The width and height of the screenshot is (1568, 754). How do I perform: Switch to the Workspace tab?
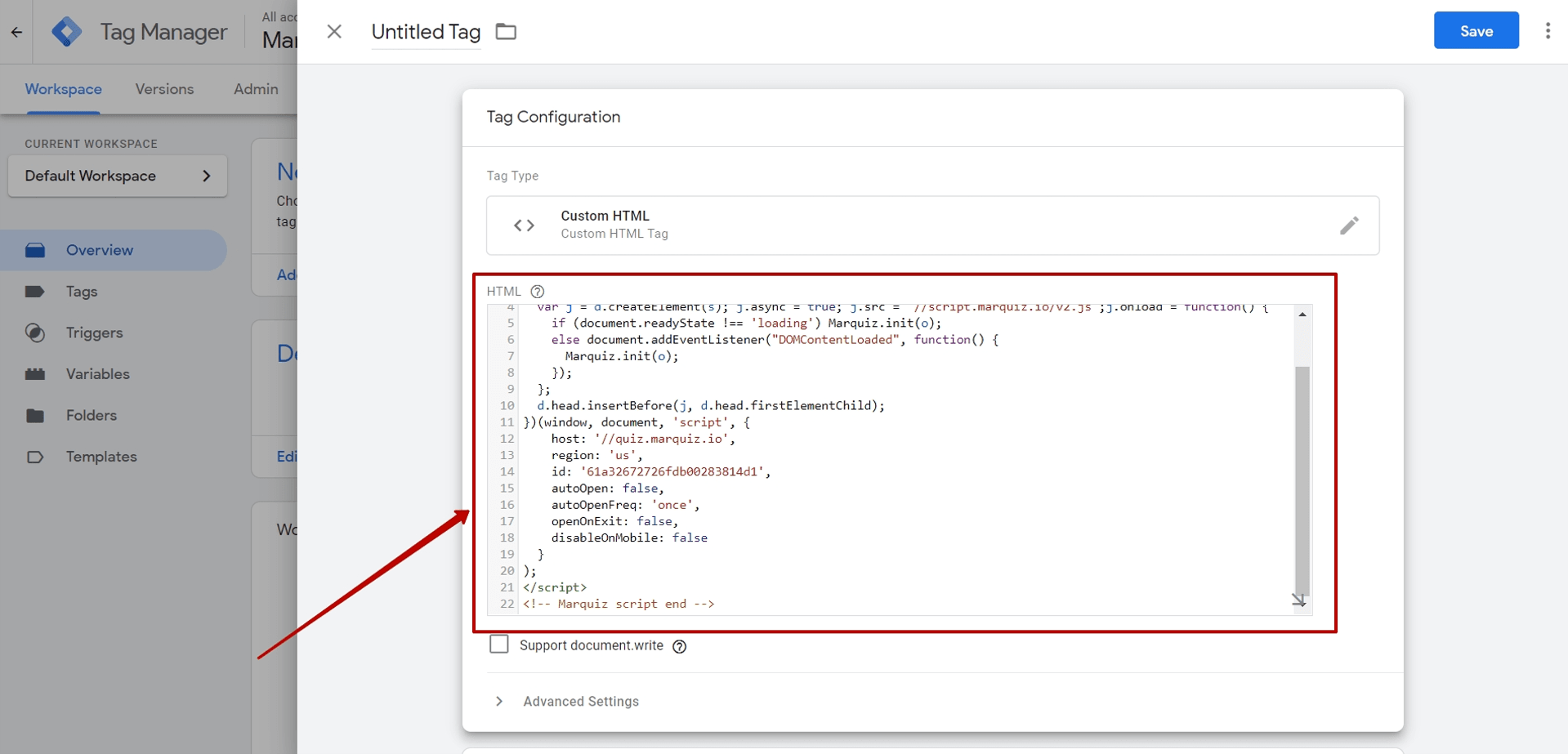pos(63,89)
